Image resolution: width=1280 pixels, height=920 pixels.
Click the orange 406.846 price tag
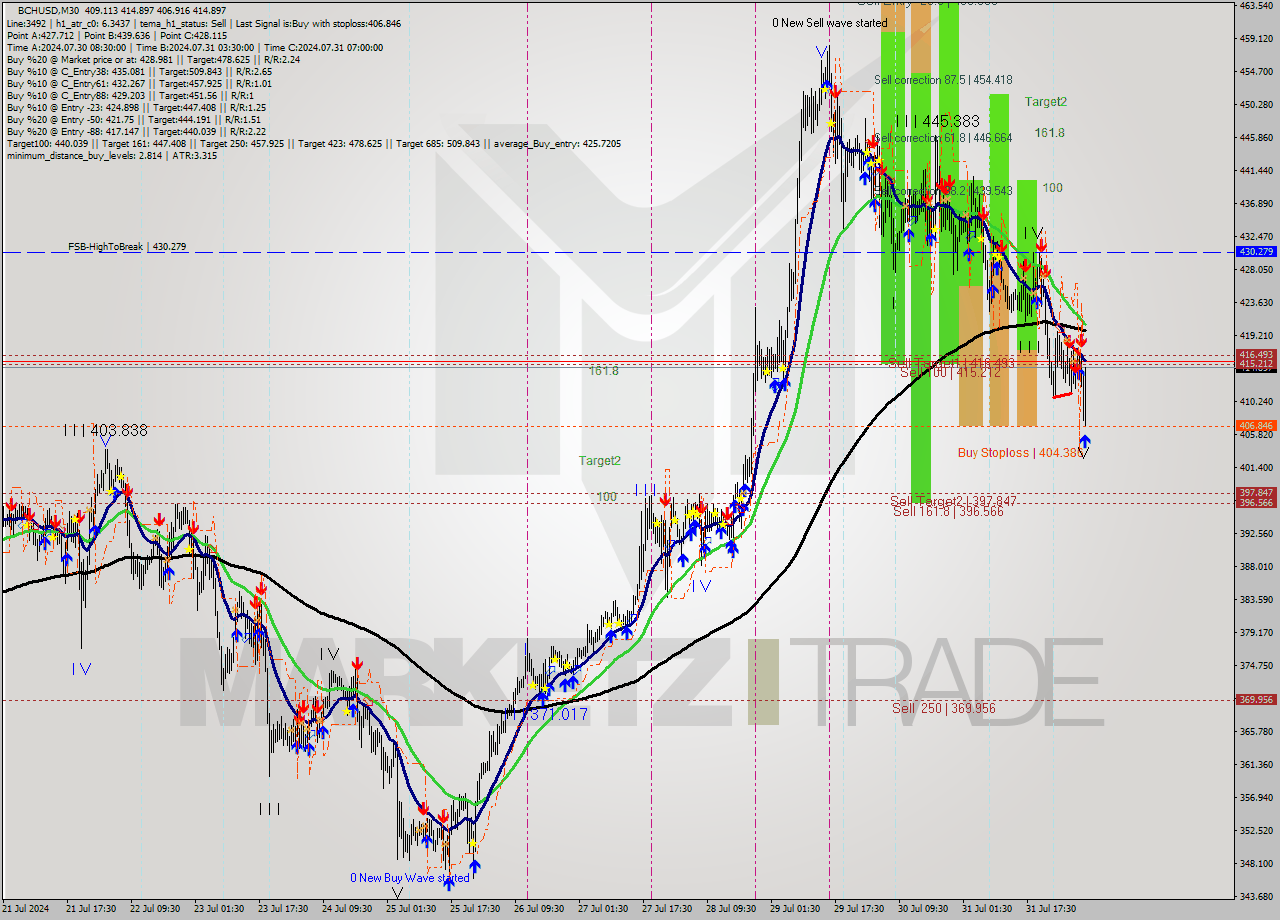coord(1256,426)
